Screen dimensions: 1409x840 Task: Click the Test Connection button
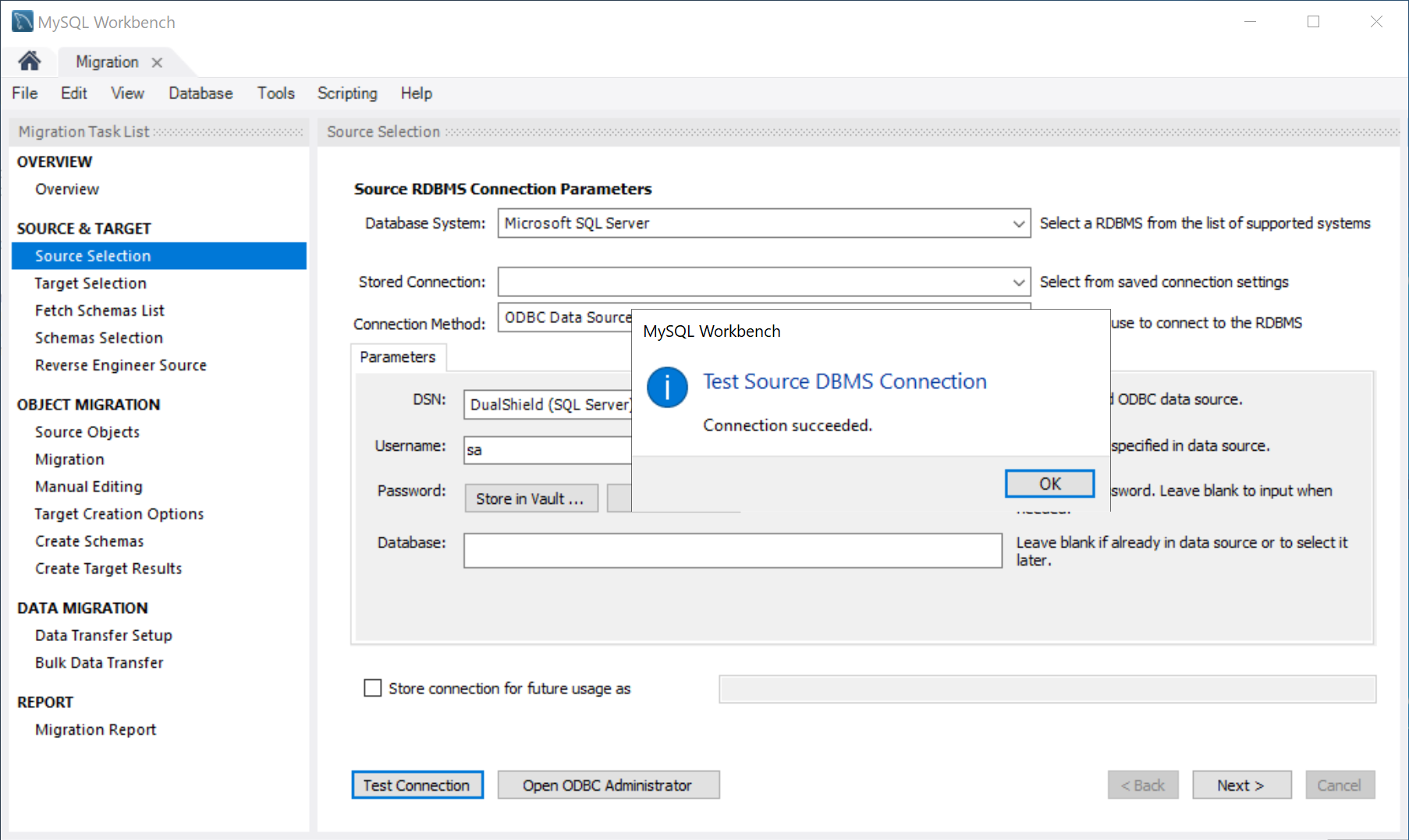coord(417,785)
